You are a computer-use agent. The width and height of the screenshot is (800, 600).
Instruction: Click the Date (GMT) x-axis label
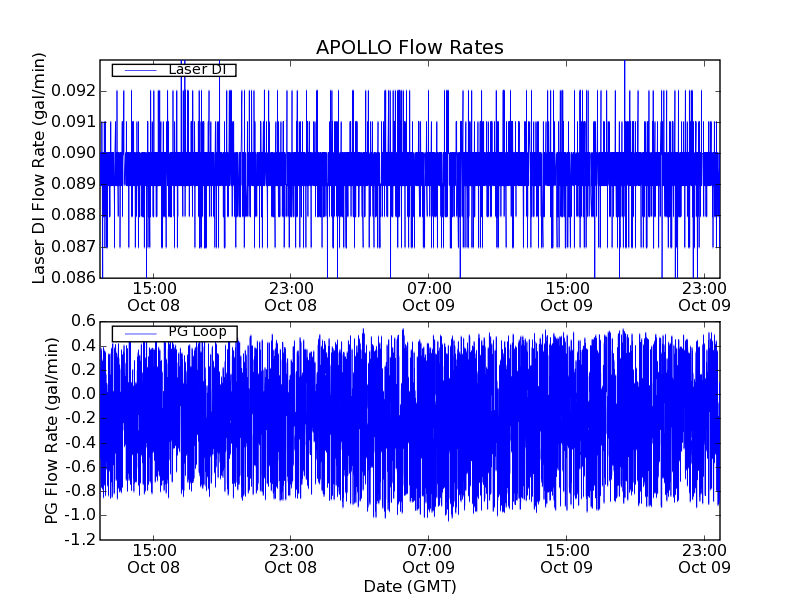tap(409, 586)
